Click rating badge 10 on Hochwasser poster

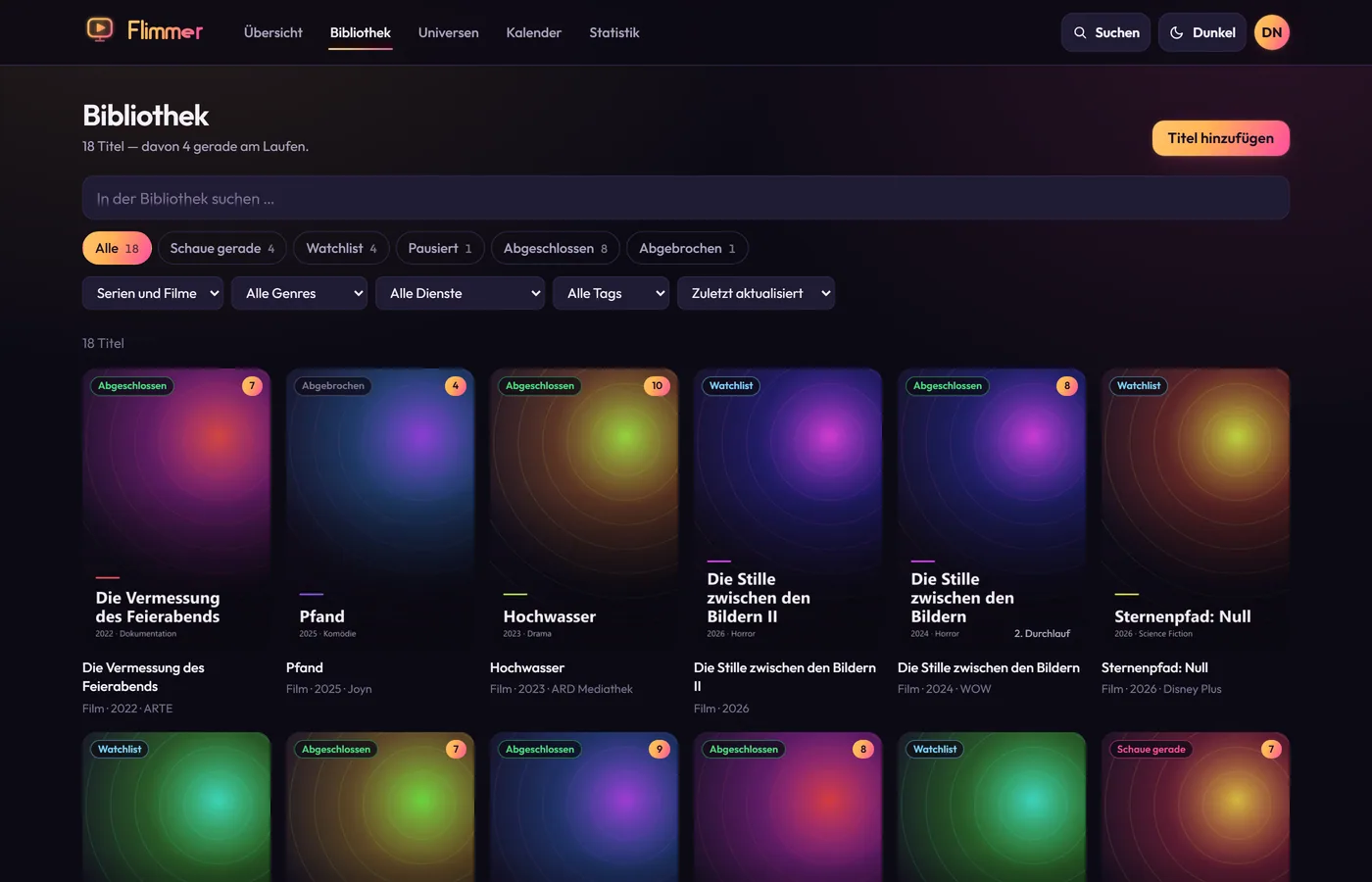tap(657, 386)
